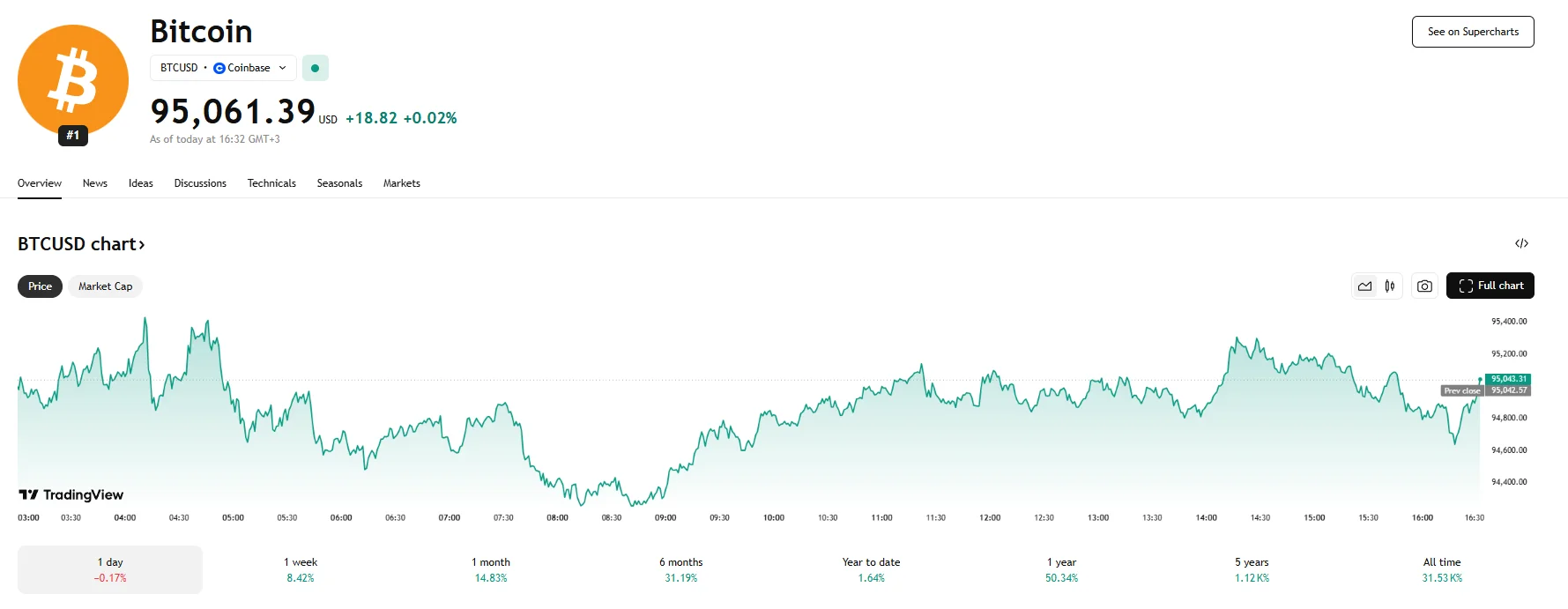This screenshot has width=1568, height=609.
Task: Switch to area chart style
Action: coord(1364,286)
